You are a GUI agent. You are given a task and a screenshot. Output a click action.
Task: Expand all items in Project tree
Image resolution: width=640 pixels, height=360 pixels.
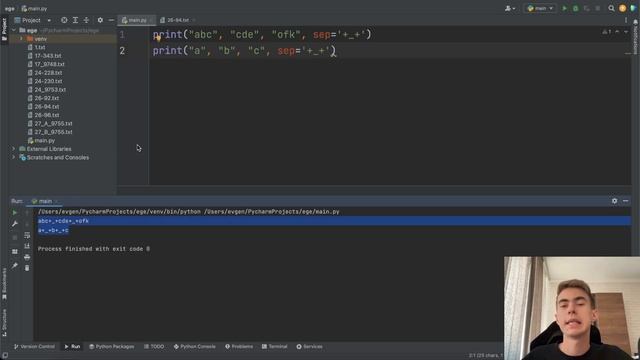75,20
